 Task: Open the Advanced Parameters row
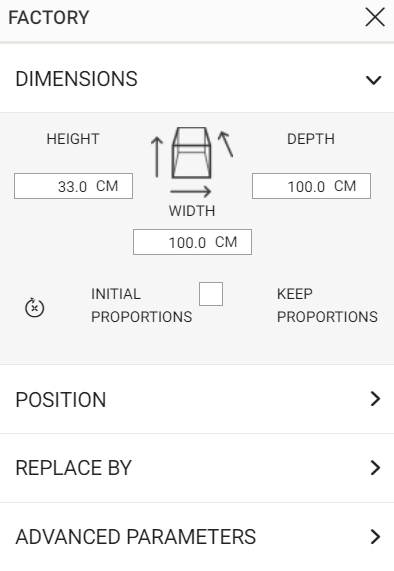(197, 537)
